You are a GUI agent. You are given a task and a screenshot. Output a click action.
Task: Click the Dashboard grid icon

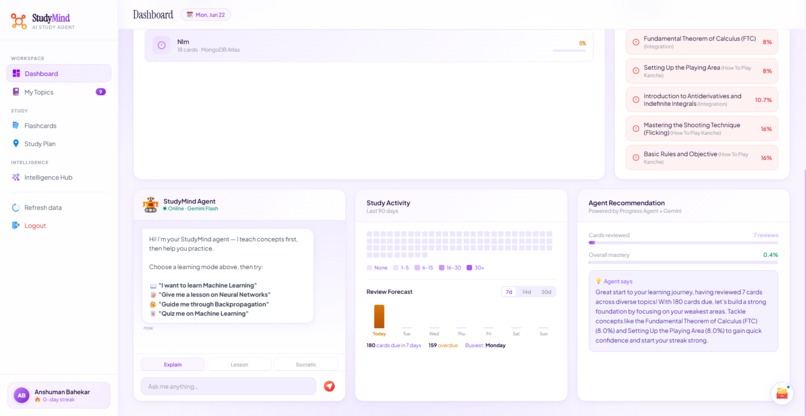coord(16,74)
